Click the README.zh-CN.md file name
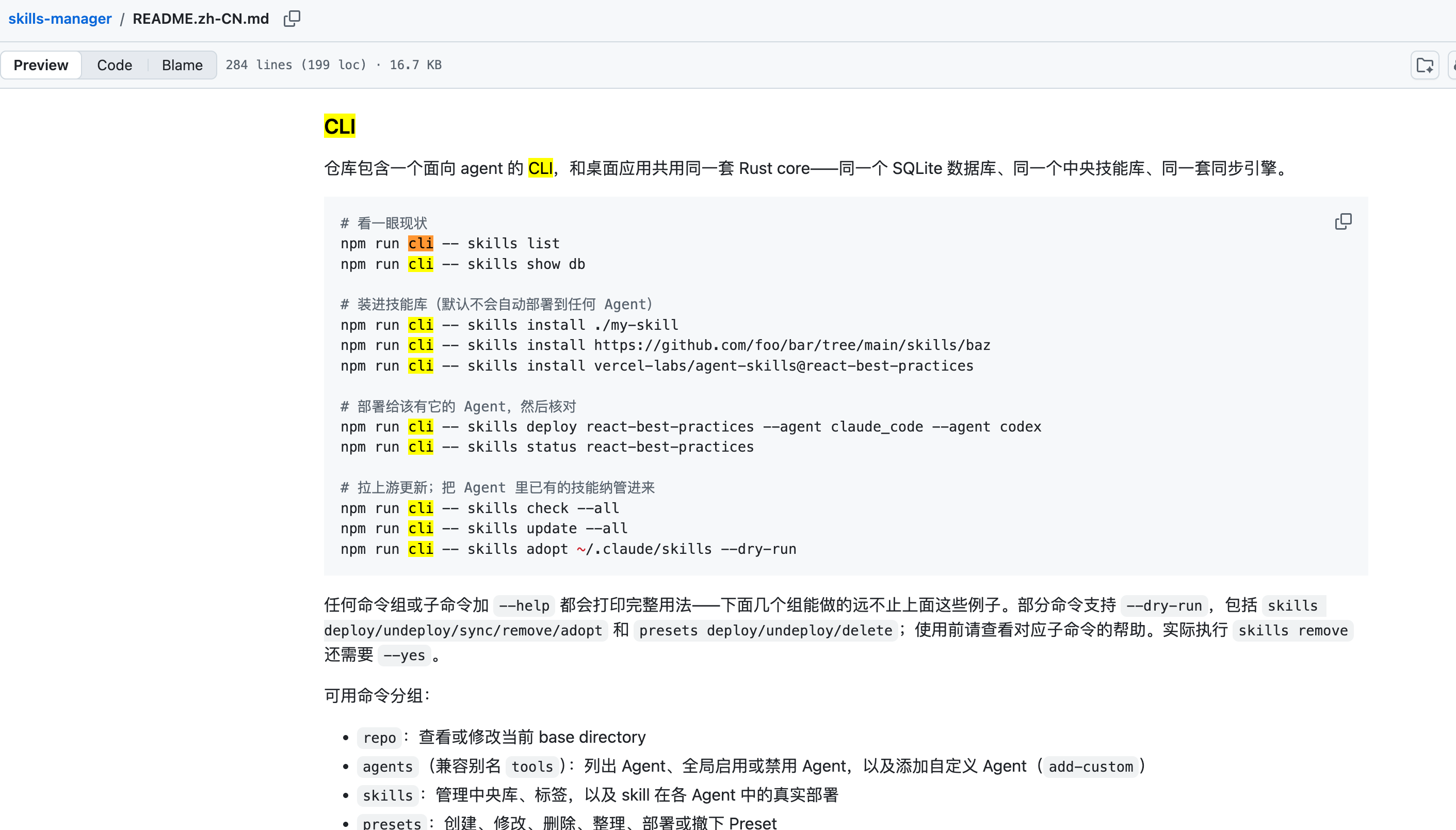The height and width of the screenshot is (830, 1456). (x=201, y=19)
